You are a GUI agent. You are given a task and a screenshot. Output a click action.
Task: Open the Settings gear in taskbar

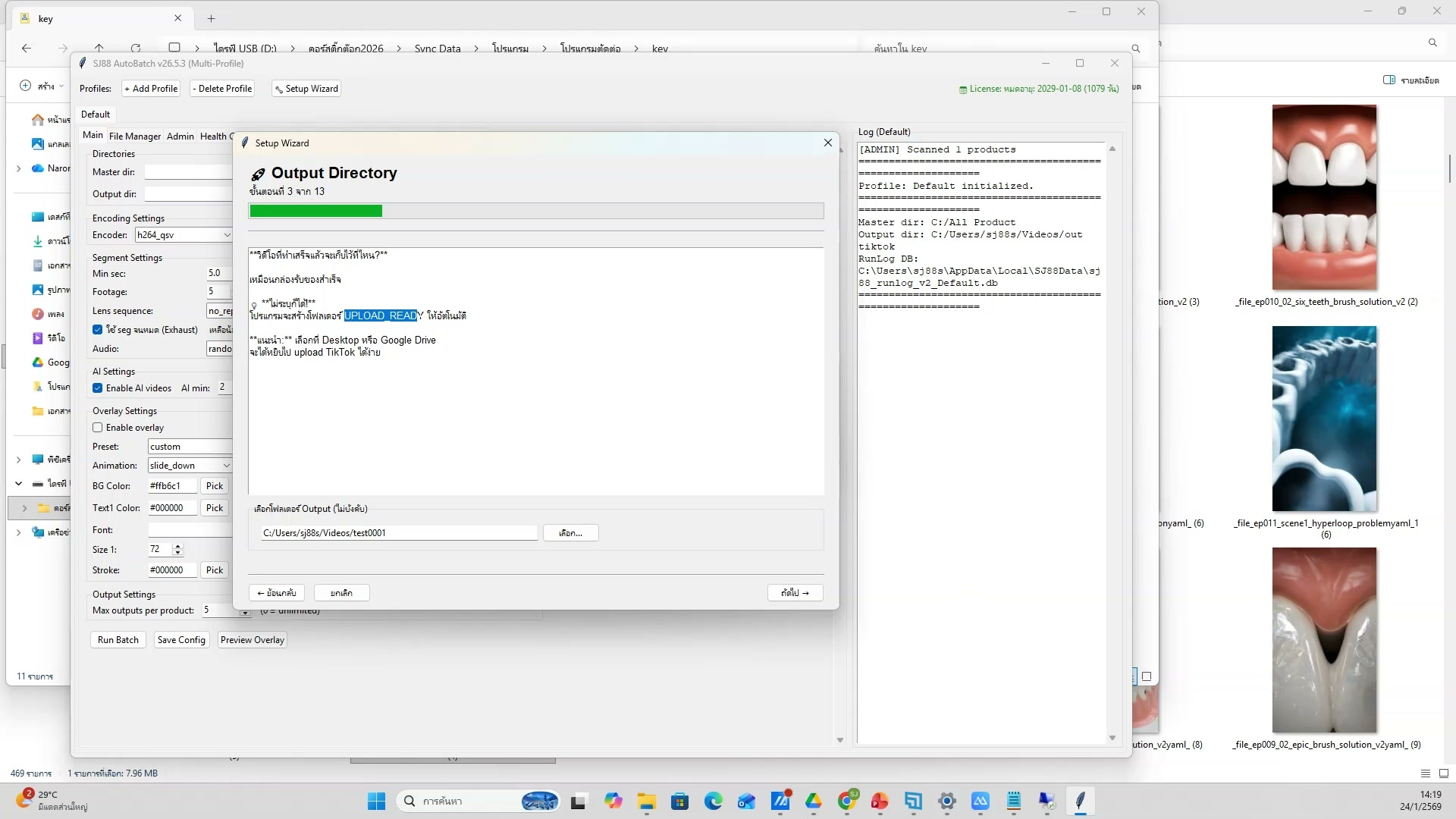tap(946, 801)
